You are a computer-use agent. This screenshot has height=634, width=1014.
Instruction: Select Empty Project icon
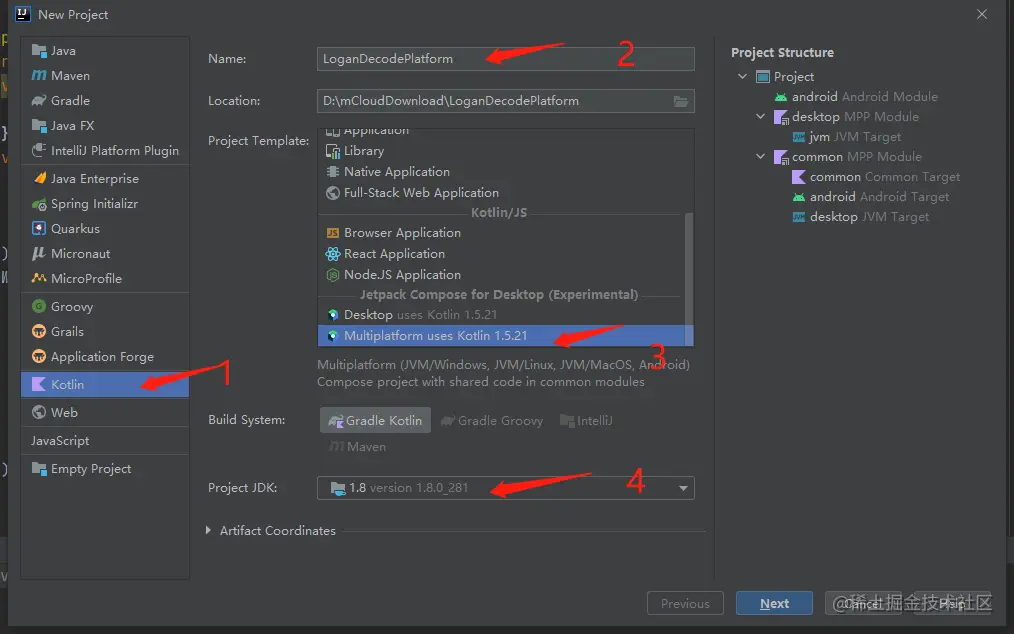point(39,468)
